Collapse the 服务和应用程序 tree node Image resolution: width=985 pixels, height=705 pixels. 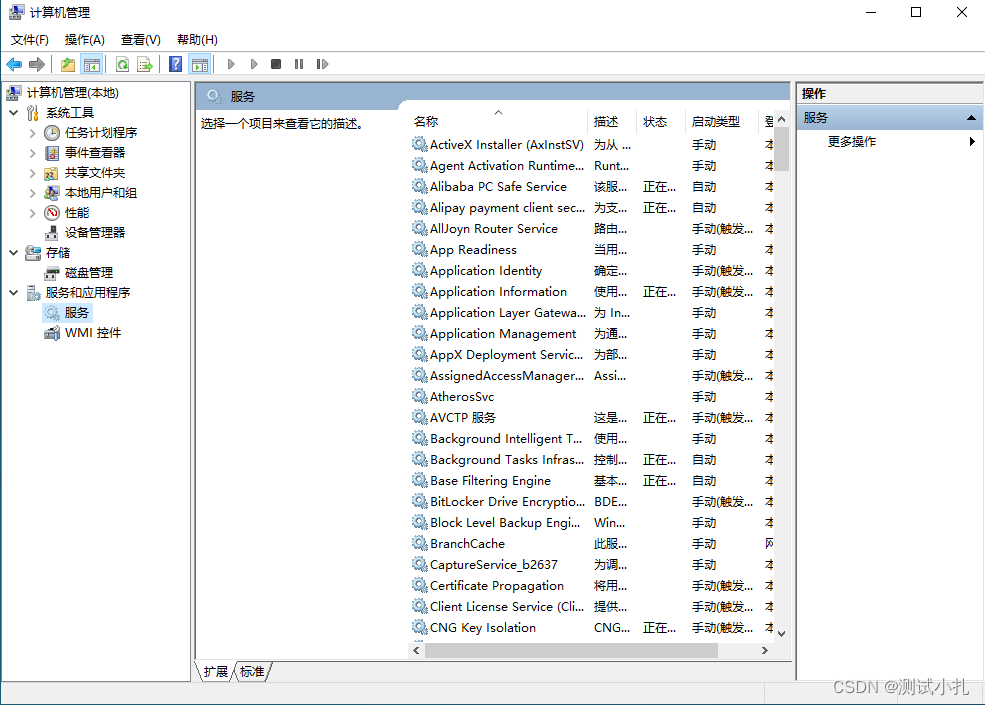tap(14, 293)
